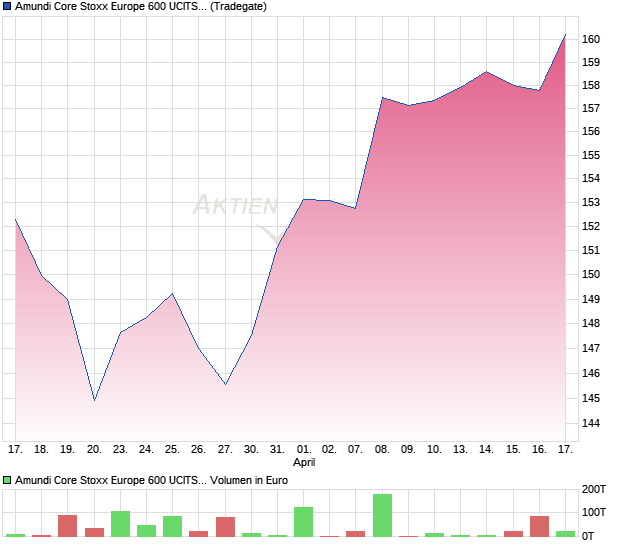Click the volume axis label '100T'

coord(594,512)
